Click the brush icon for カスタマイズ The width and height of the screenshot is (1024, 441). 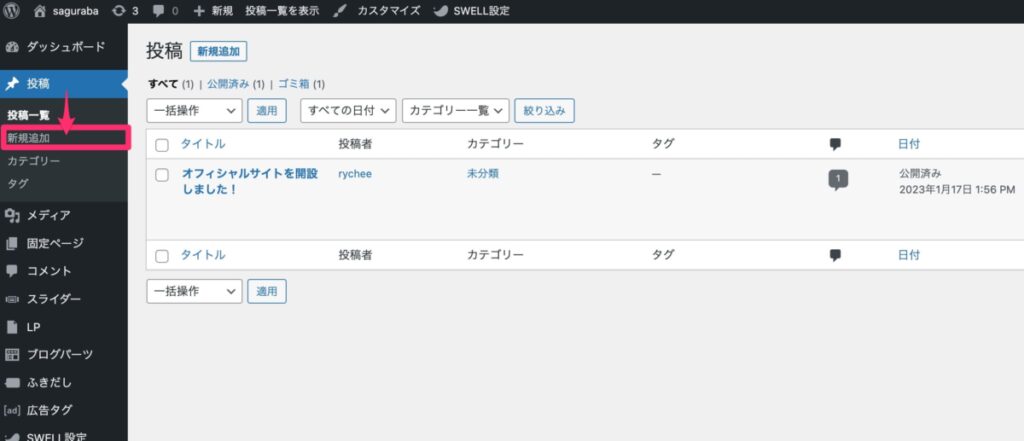[x=340, y=11]
